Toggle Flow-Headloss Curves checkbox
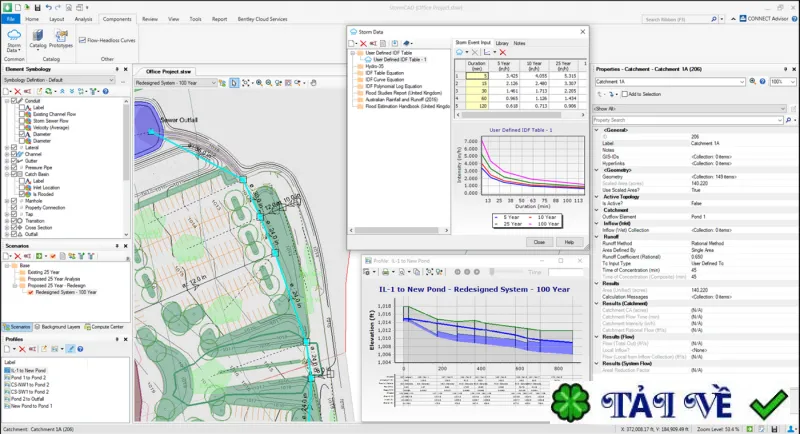The image size is (800, 434). 82,40
